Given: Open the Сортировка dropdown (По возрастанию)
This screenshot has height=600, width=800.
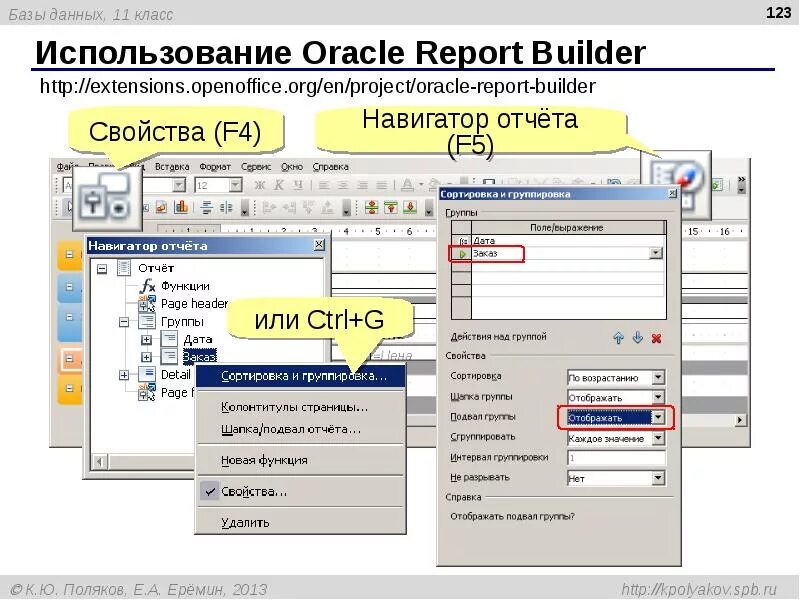Looking at the screenshot, I should coord(658,378).
